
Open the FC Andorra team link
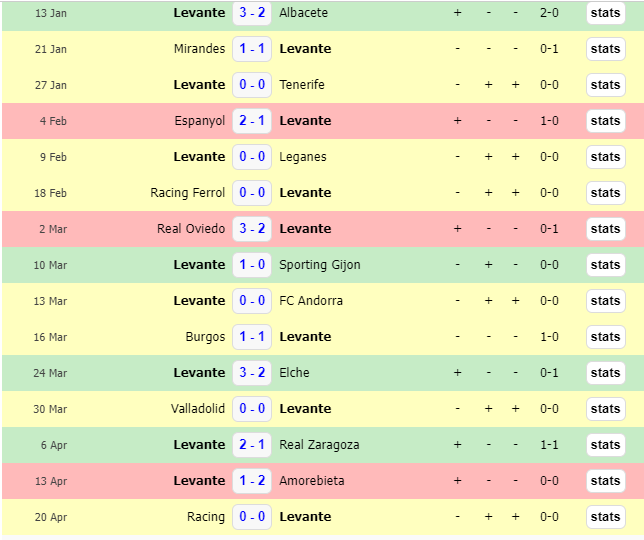(x=311, y=301)
